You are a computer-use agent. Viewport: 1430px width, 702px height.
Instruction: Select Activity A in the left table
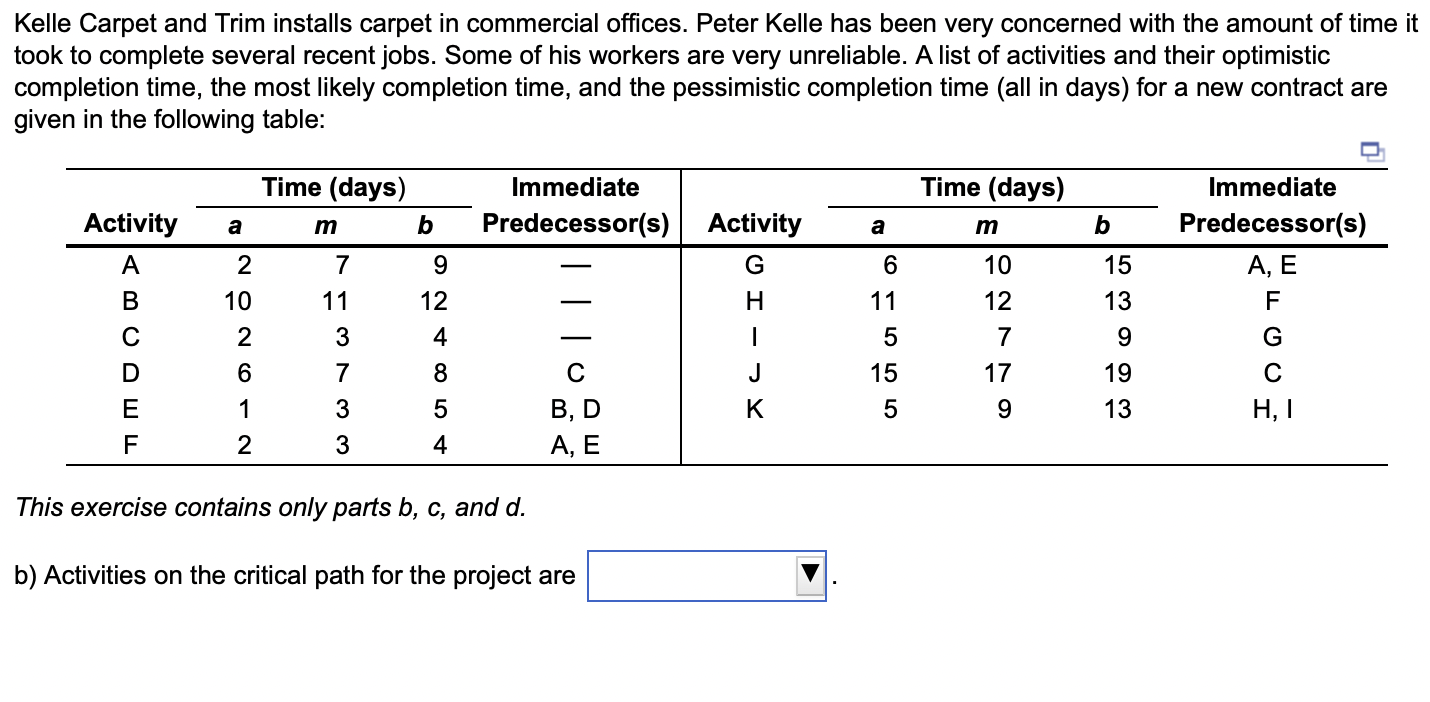pyautogui.click(x=130, y=264)
